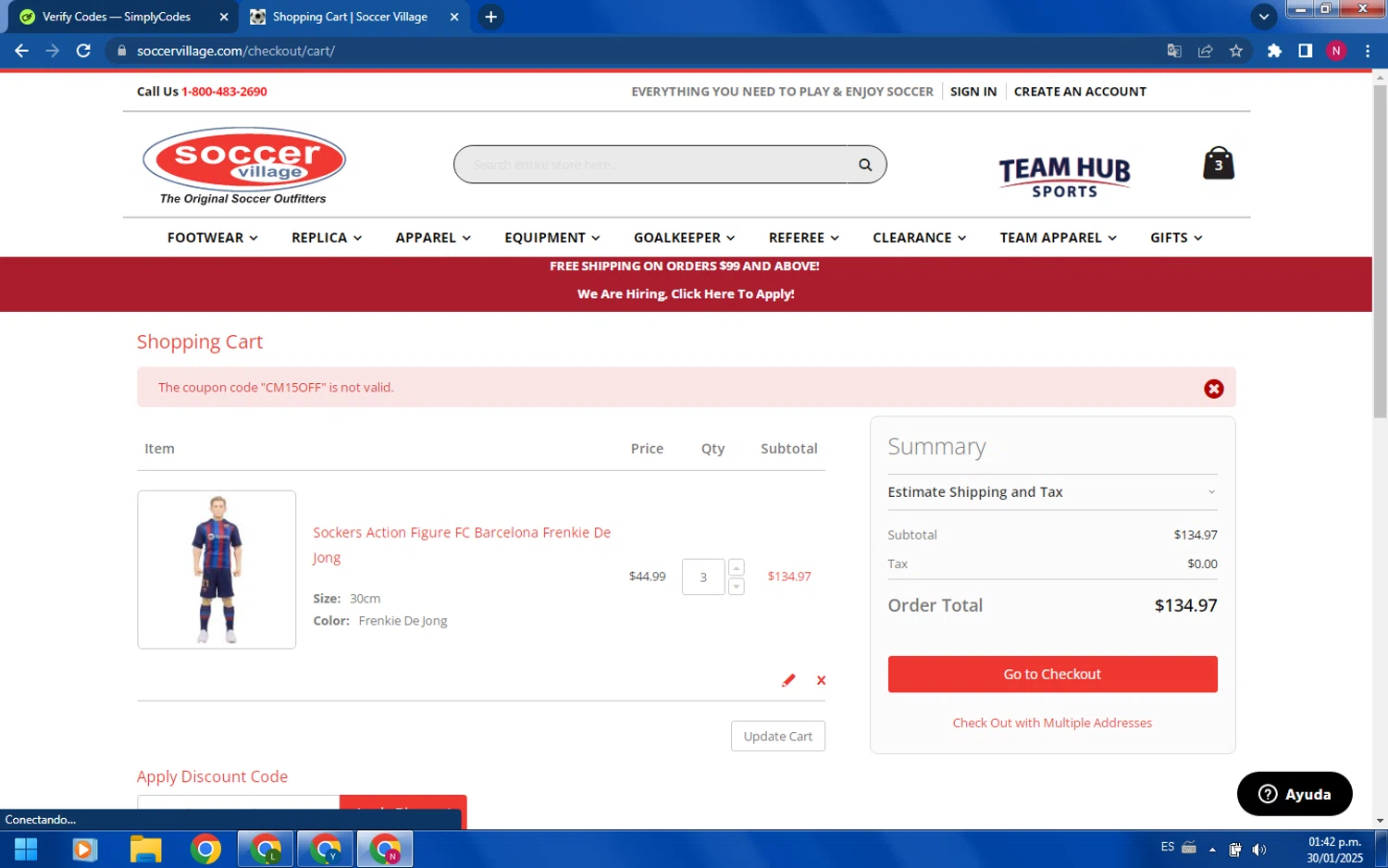Expand the REFEREE menu

[804, 238]
